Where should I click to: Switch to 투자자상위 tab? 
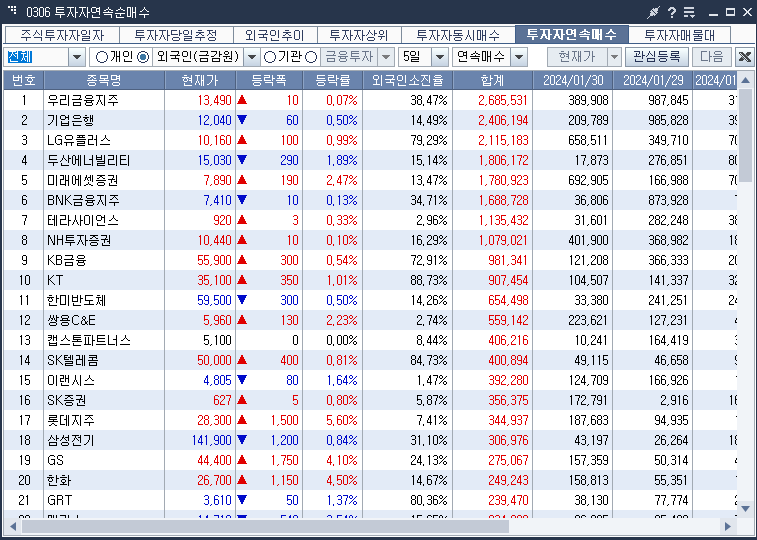[359, 35]
